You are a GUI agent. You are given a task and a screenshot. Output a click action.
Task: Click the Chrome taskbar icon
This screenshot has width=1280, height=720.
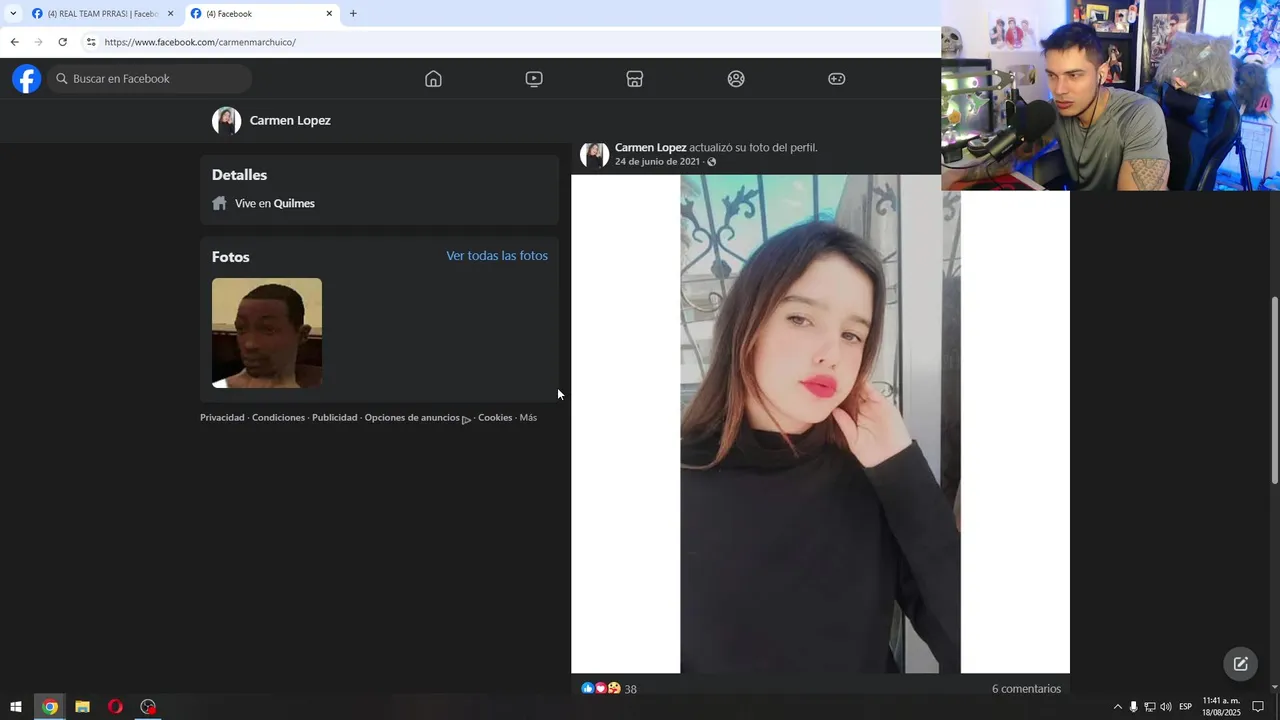coord(50,707)
